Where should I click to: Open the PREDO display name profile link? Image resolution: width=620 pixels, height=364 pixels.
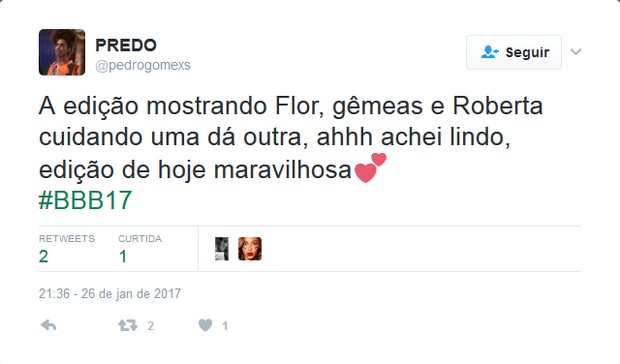[x=126, y=45]
